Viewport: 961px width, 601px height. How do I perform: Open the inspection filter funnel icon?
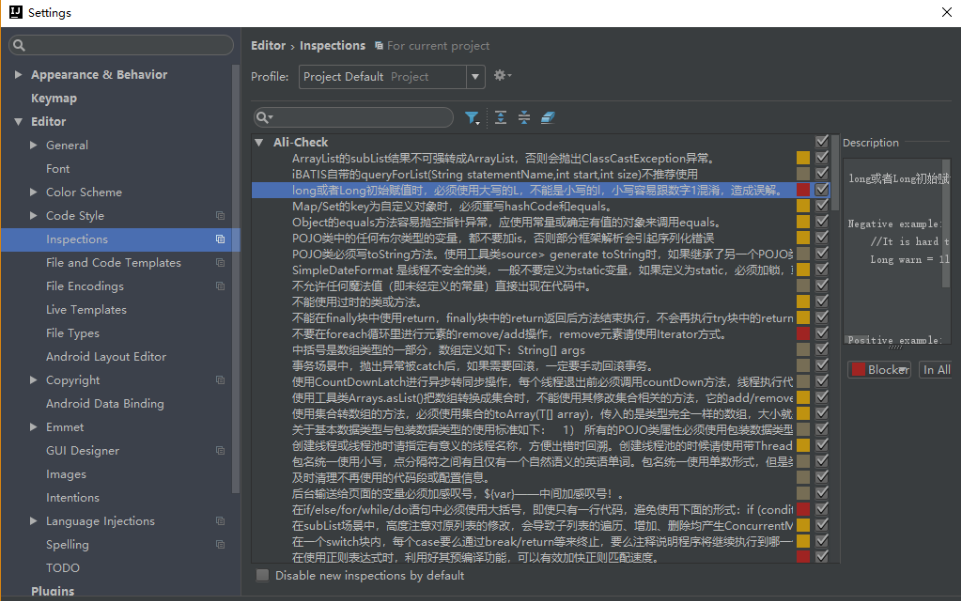coord(472,118)
